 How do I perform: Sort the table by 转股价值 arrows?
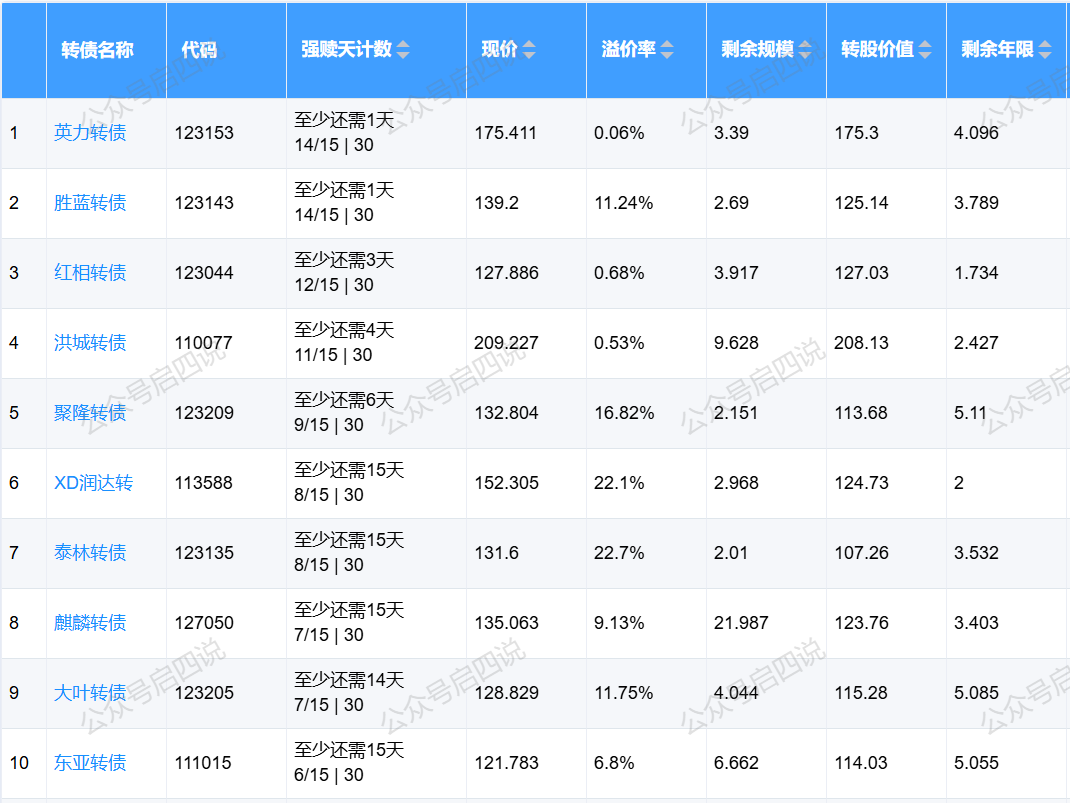(x=925, y=50)
